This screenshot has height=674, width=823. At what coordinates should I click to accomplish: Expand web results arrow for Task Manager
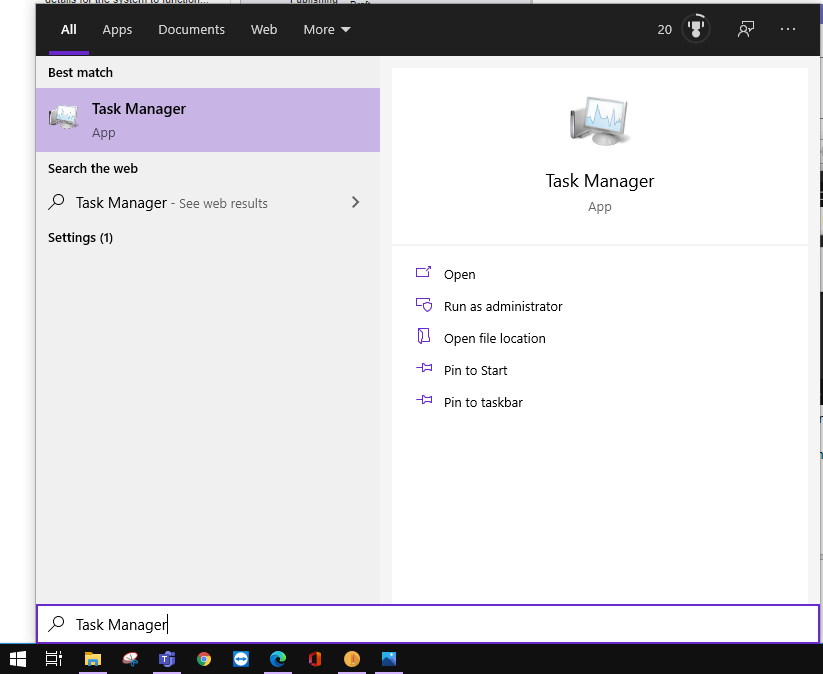pos(355,202)
